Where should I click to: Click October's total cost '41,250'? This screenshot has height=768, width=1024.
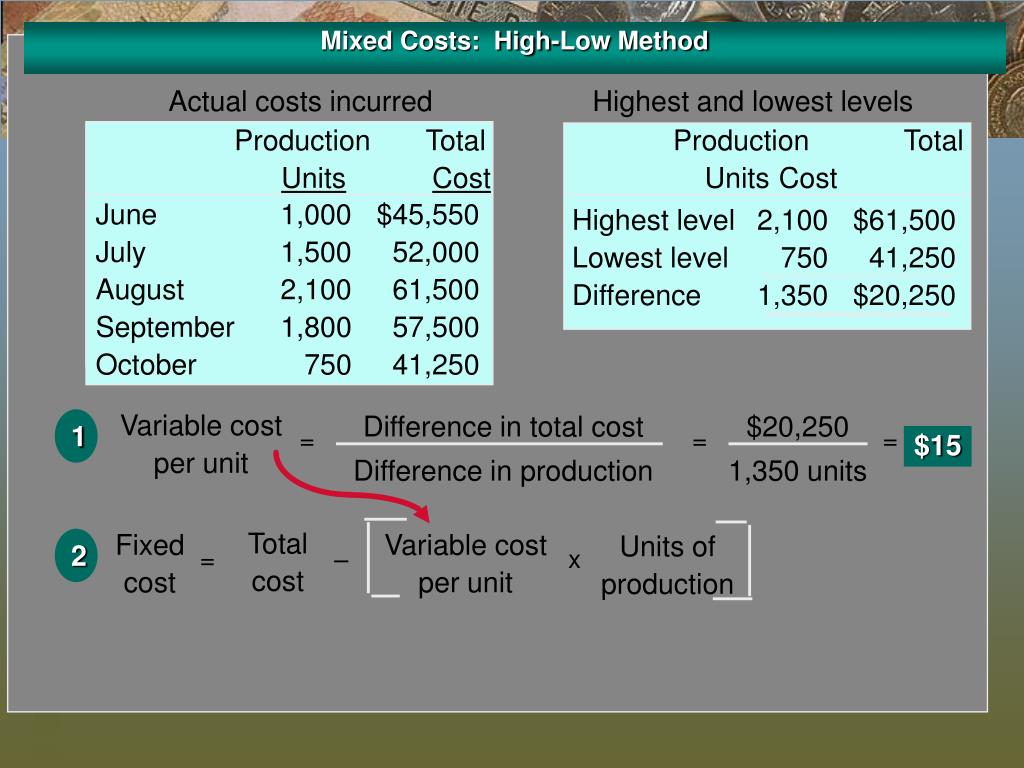[436, 365]
